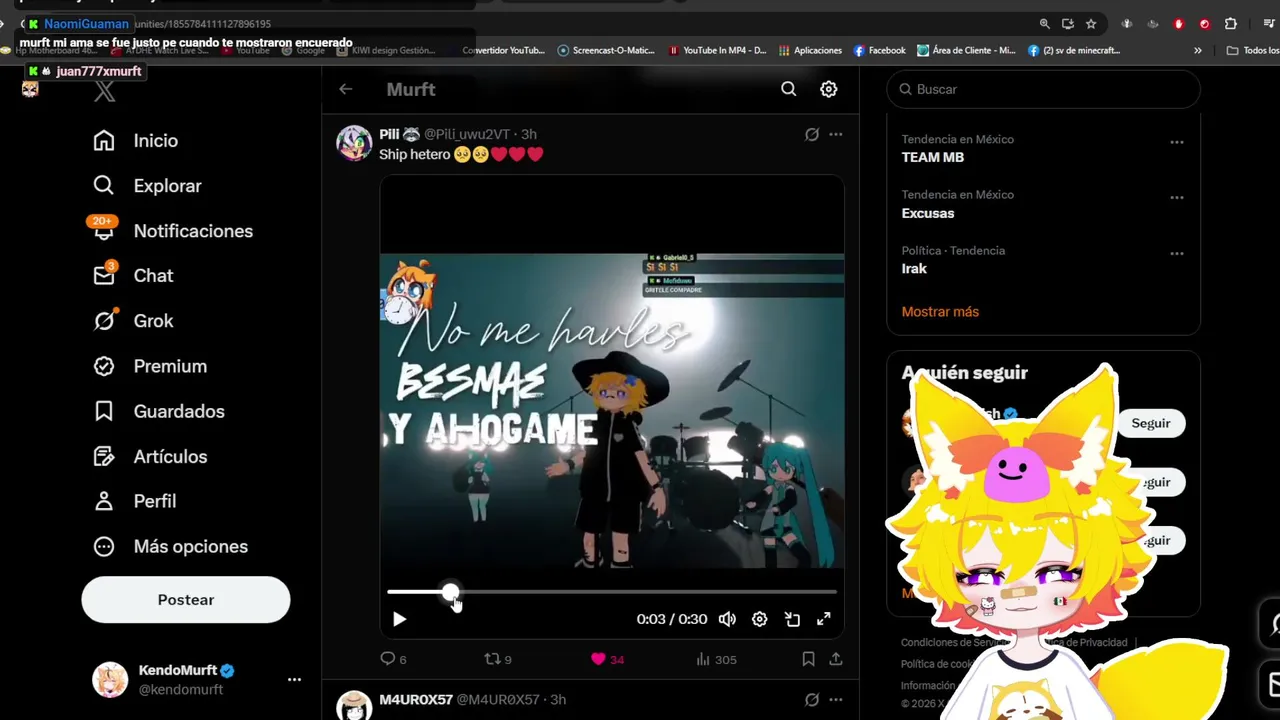Mute the video volume

tap(727, 619)
